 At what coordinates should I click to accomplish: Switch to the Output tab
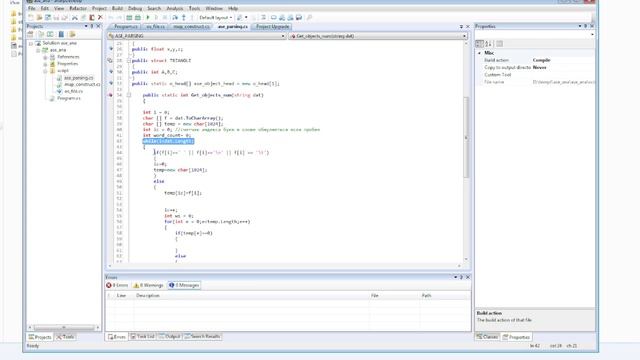(x=169, y=337)
